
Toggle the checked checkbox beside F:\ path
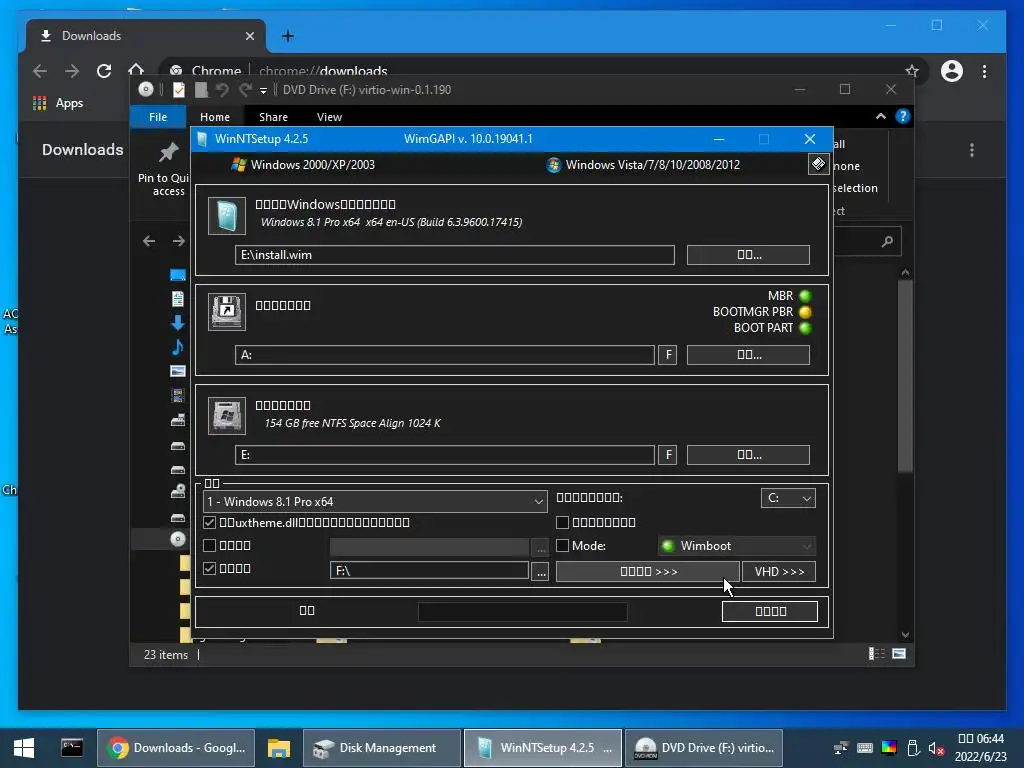coord(210,568)
